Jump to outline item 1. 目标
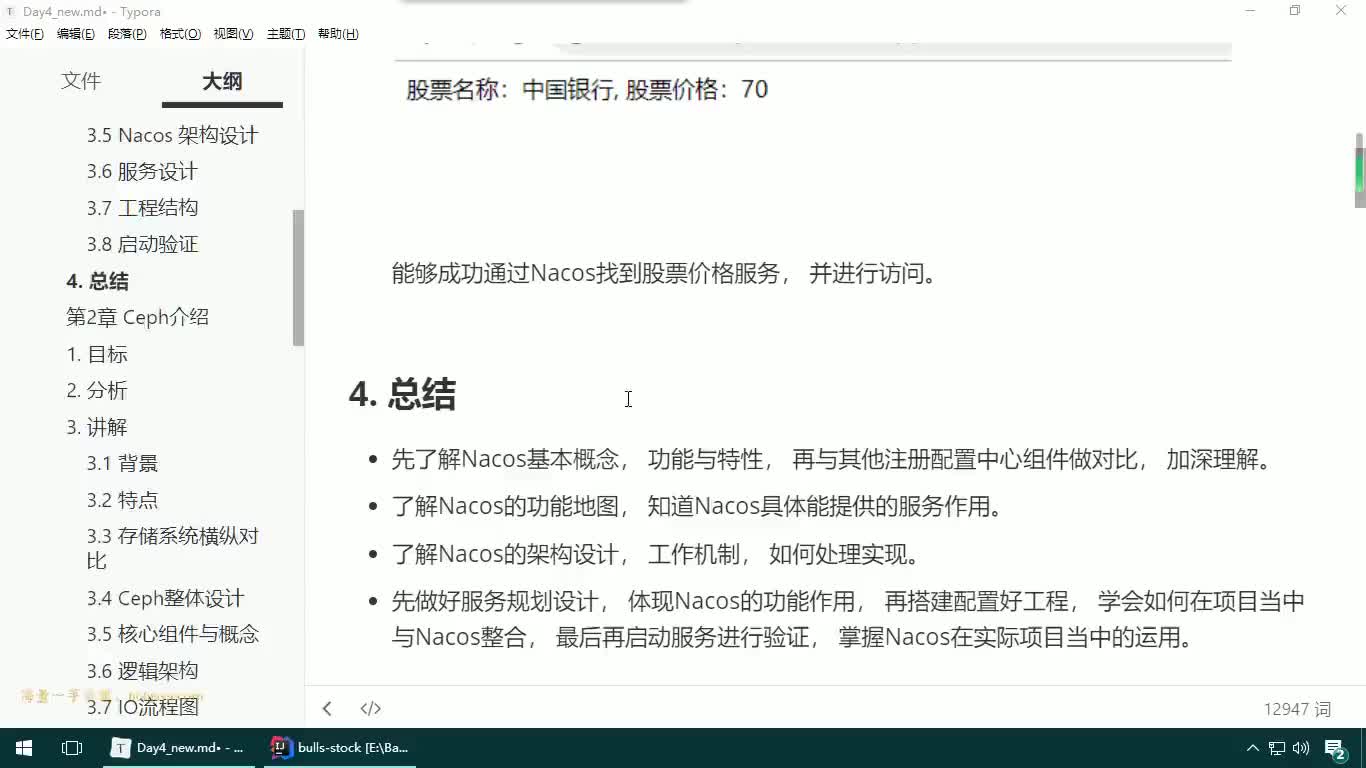 tap(97, 354)
